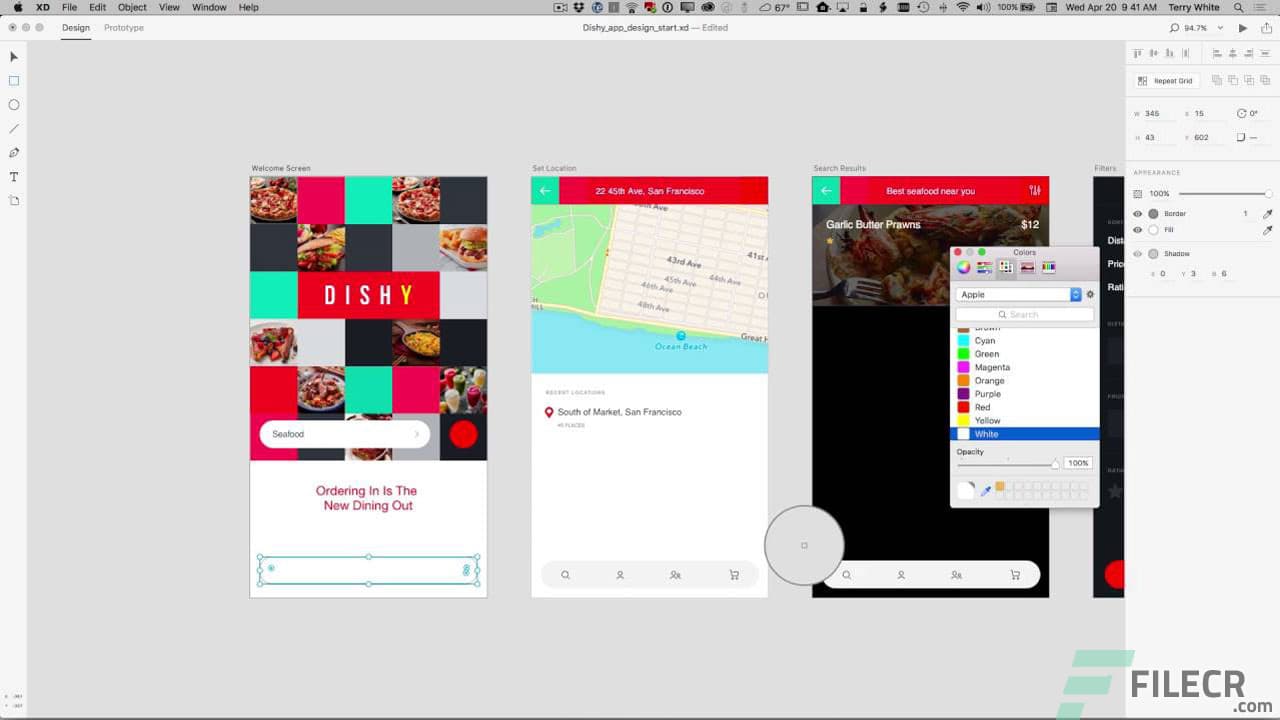Click the Search field in the Colors panel
1280x720 pixels.
coord(1025,313)
